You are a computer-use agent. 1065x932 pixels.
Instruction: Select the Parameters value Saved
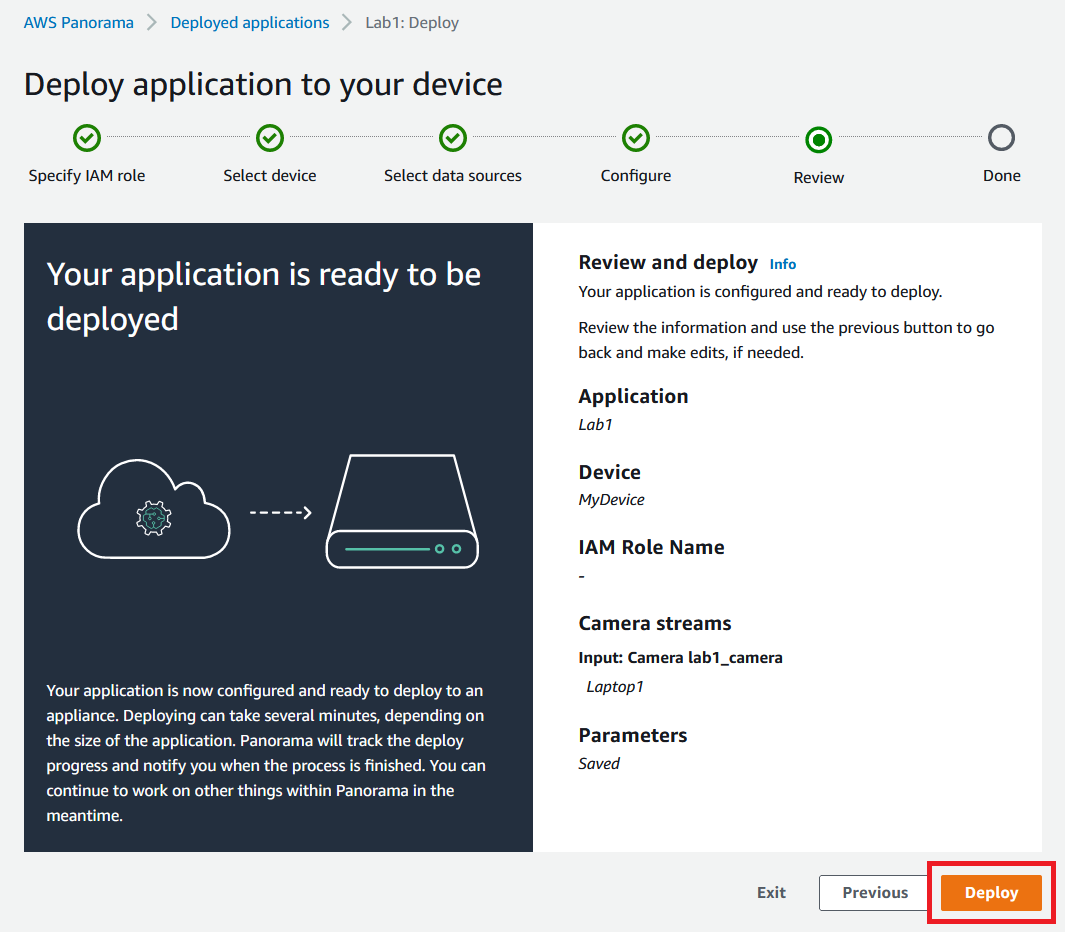point(598,764)
